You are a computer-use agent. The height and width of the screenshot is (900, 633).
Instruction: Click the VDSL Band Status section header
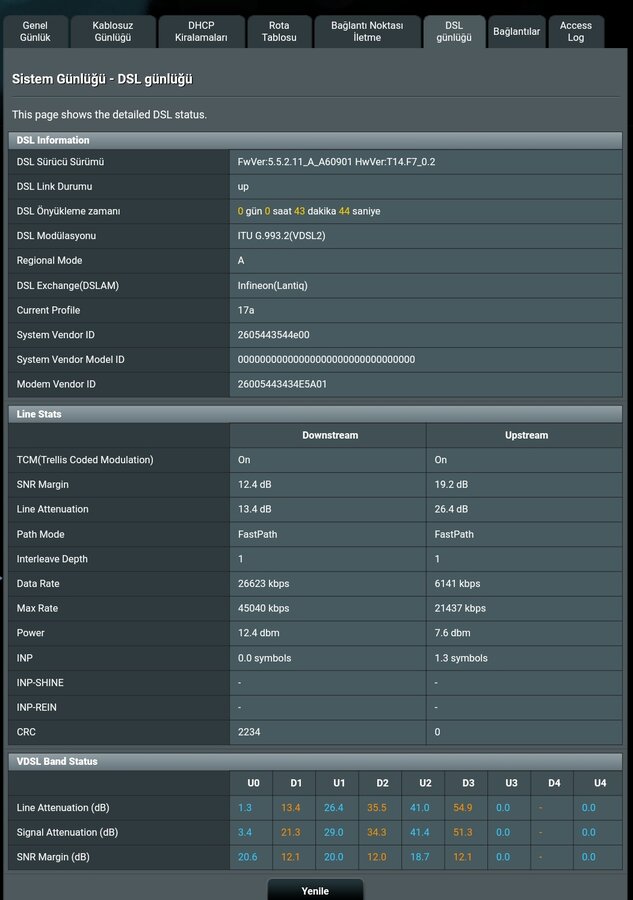click(x=57, y=761)
